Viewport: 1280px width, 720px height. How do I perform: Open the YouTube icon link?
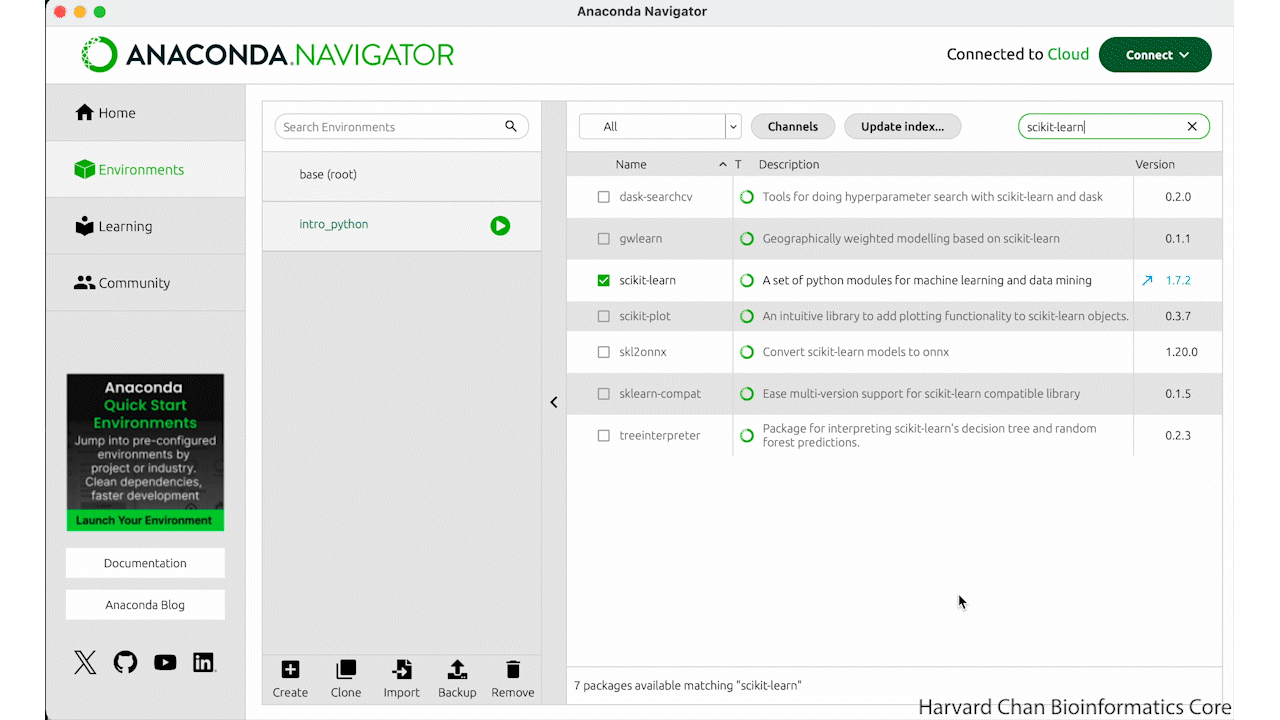(x=165, y=662)
